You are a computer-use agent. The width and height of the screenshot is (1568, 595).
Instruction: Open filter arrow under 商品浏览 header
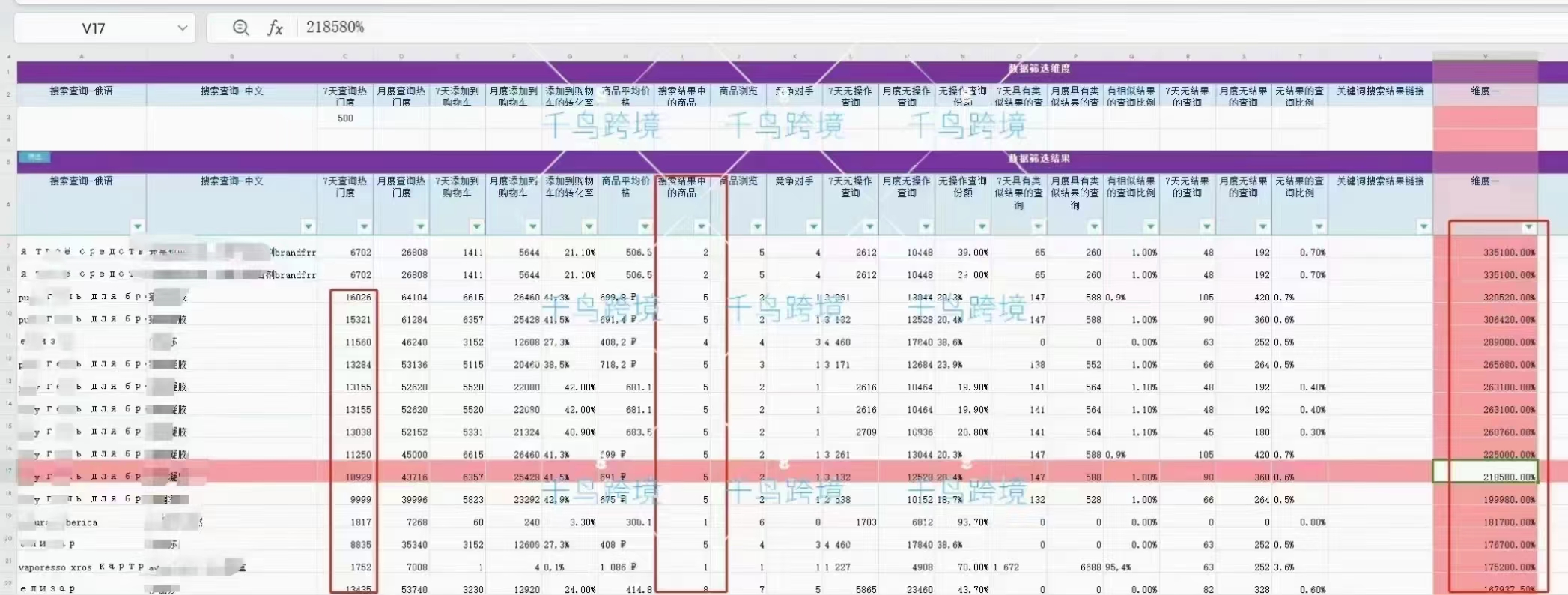click(757, 226)
